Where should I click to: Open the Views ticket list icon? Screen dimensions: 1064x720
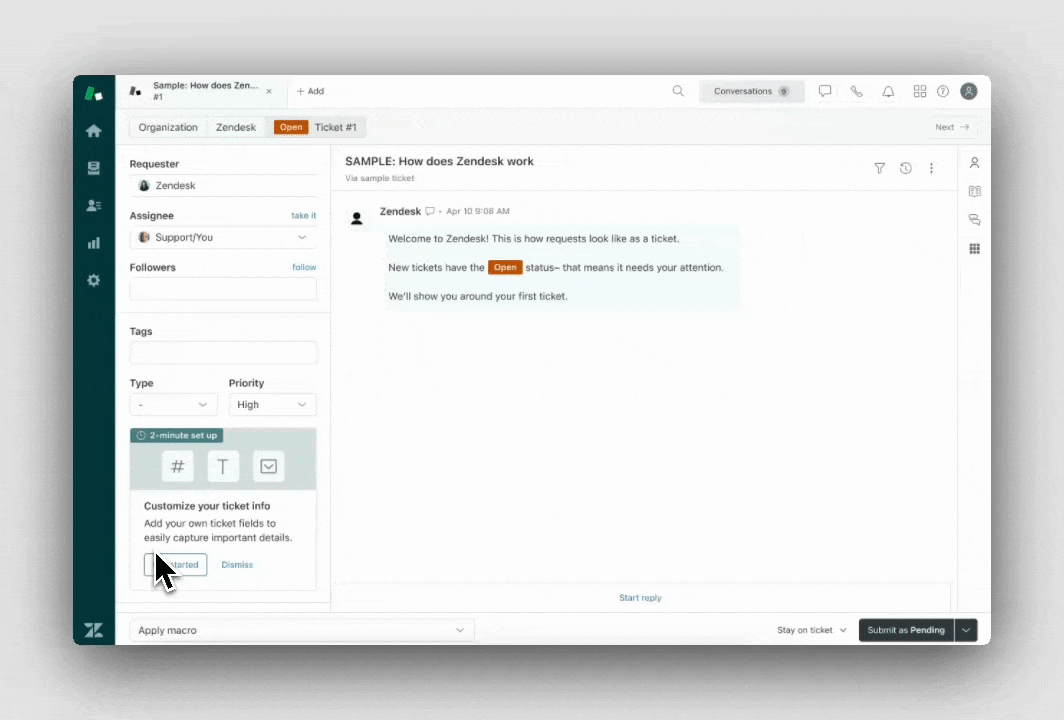coord(94,168)
